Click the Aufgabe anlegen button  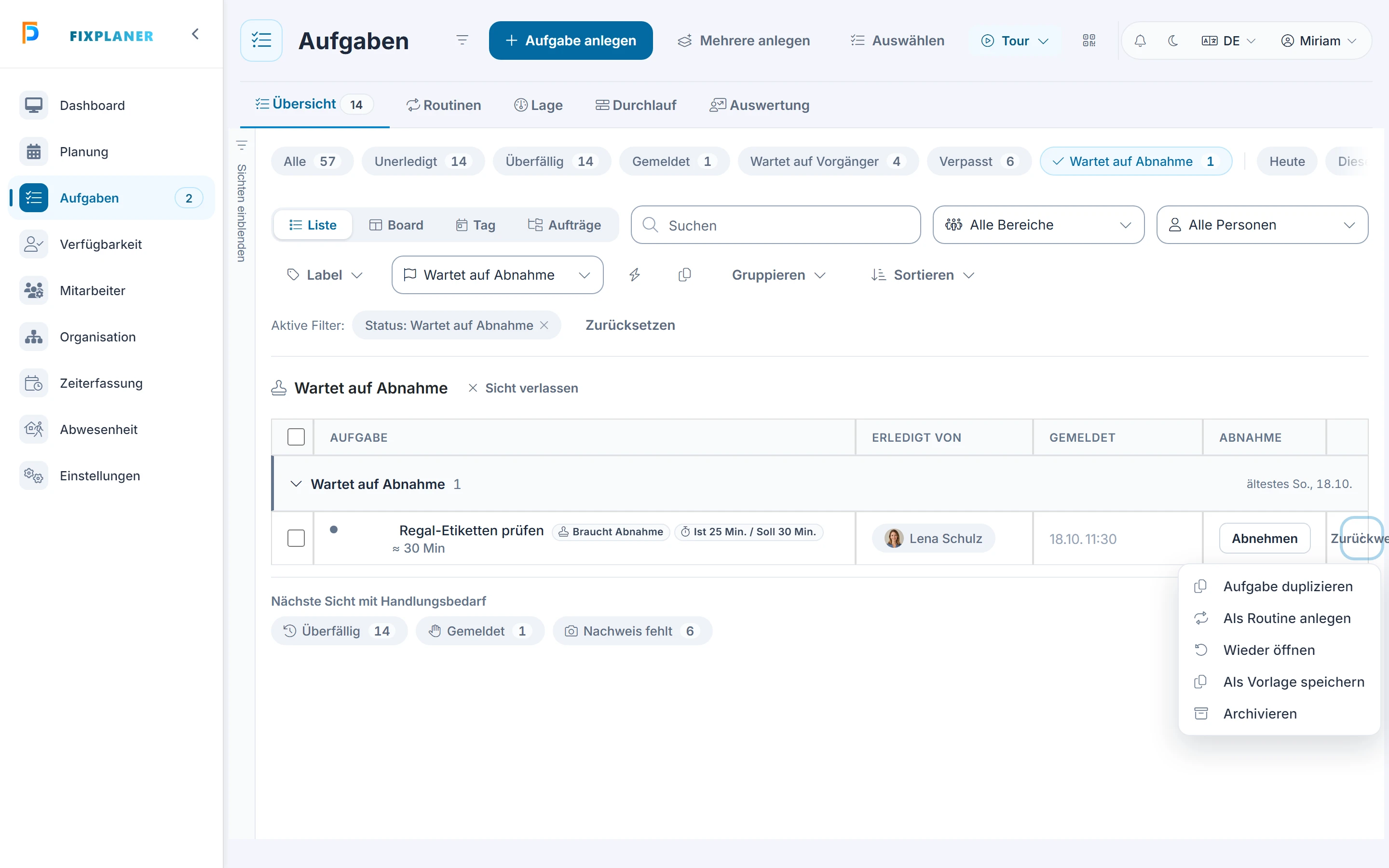pos(571,41)
